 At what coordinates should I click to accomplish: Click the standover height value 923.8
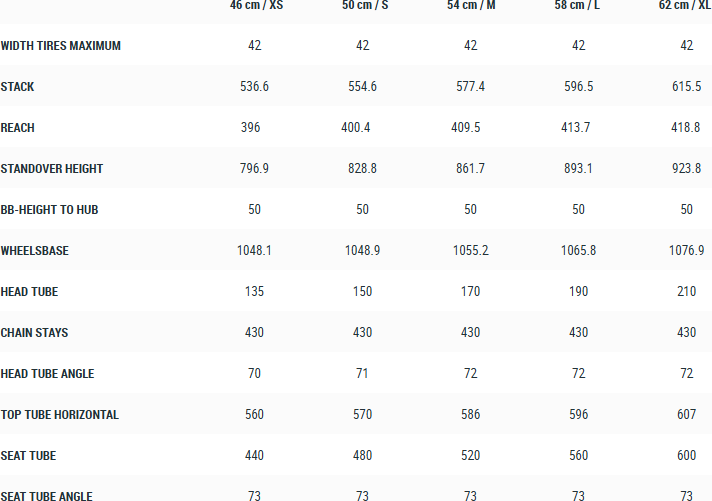pyautogui.click(x=686, y=169)
